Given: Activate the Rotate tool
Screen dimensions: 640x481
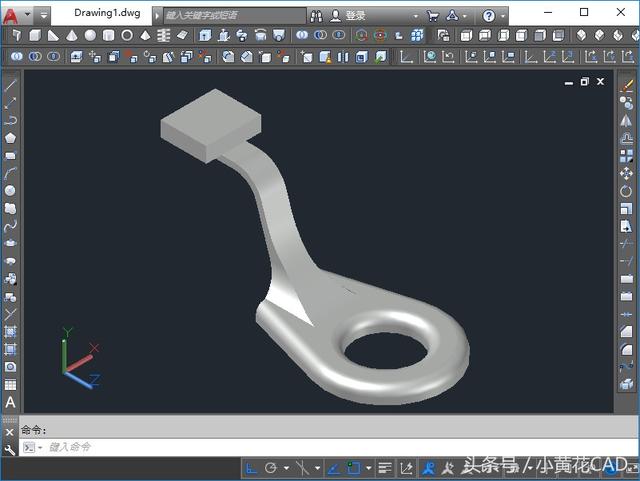Looking at the screenshot, I should [627, 191].
